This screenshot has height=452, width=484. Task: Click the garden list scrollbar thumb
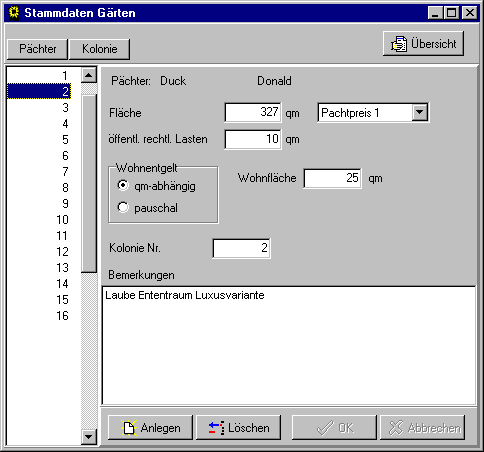(x=89, y=183)
